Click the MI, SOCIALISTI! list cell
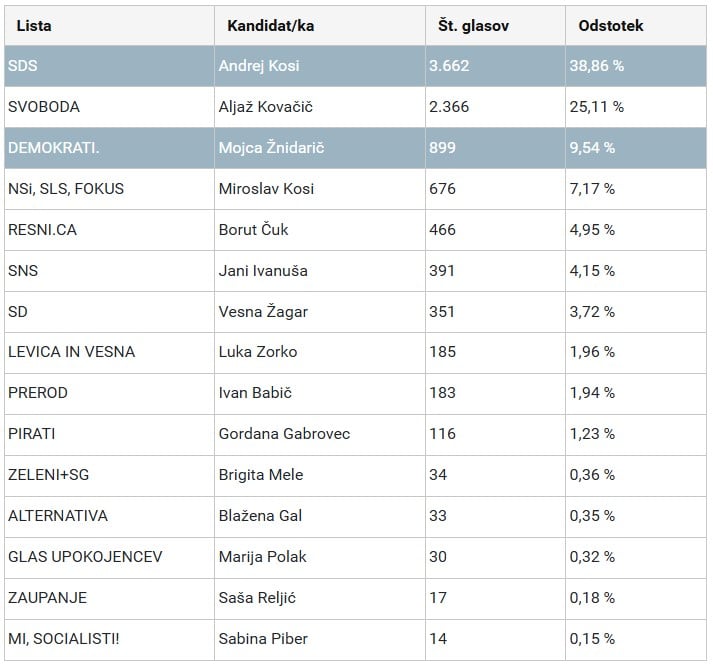This screenshot has height=664, width=713. click(63, 639)
